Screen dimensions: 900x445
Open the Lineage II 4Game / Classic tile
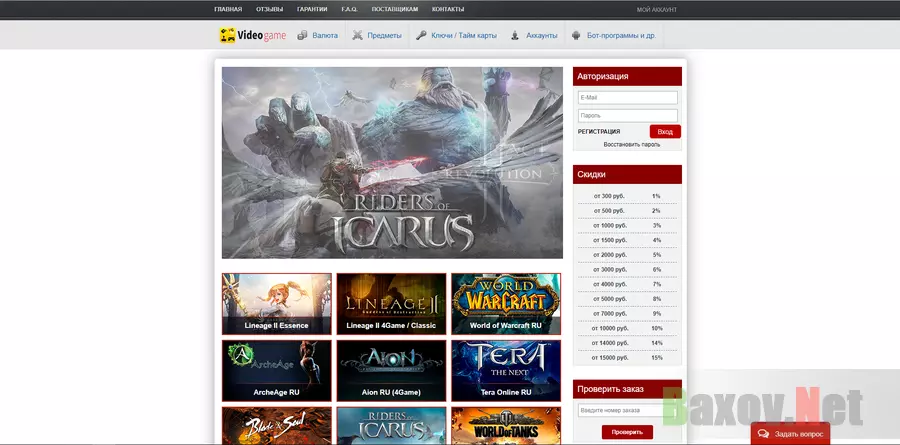(391, 304)
